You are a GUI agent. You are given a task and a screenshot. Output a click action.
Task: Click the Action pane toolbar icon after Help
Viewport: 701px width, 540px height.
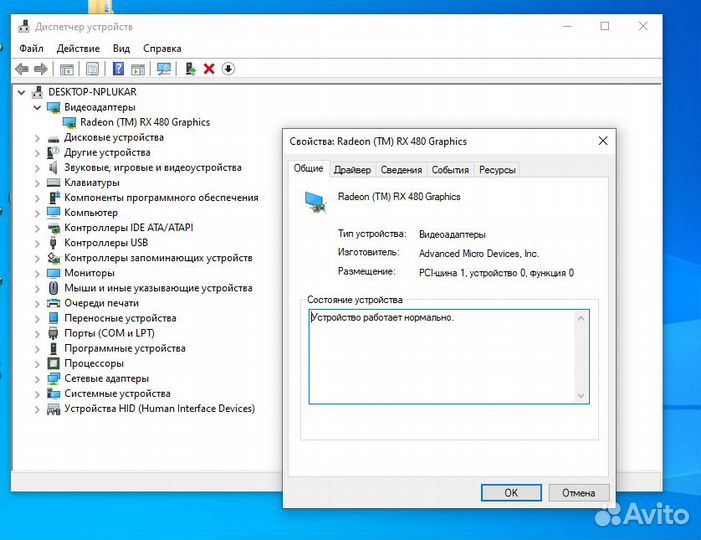tap(138, 69)
